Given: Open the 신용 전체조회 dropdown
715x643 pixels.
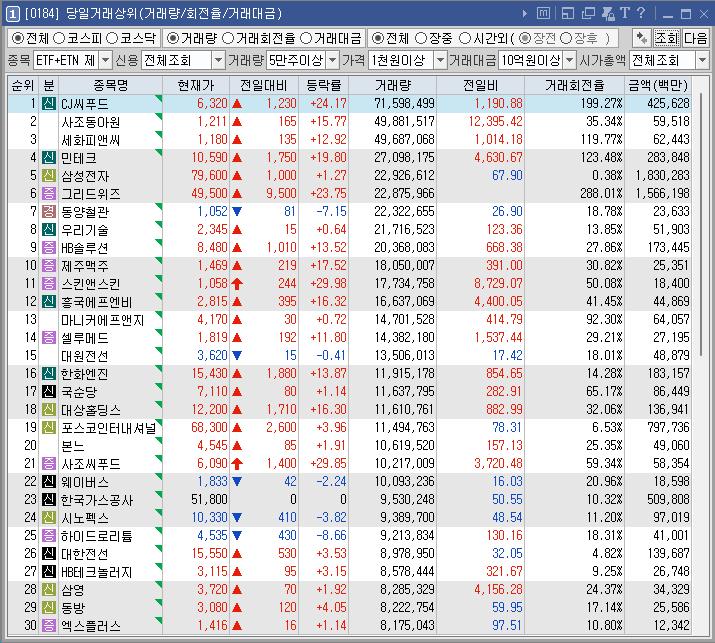Looking at the screenshot, I should pos(218,60).
